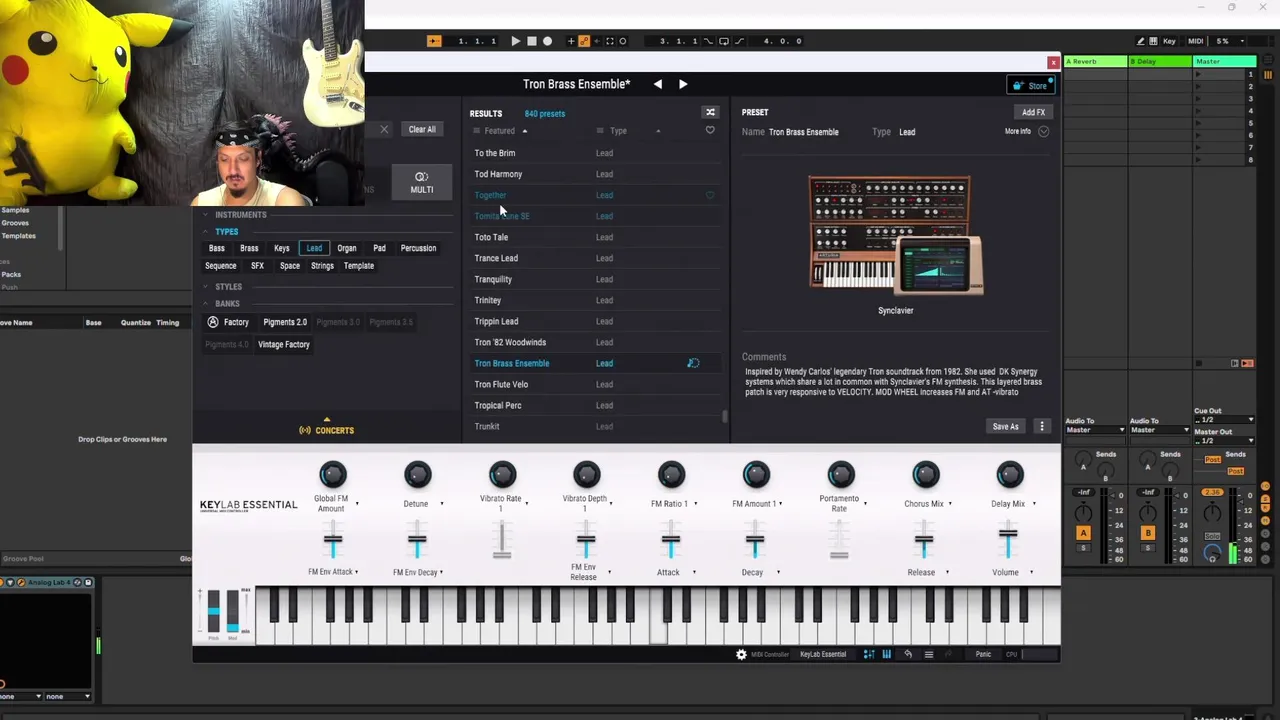Screen dimensions: 1280x720
Task: Open the history list icon
Action: coord(928,654)
